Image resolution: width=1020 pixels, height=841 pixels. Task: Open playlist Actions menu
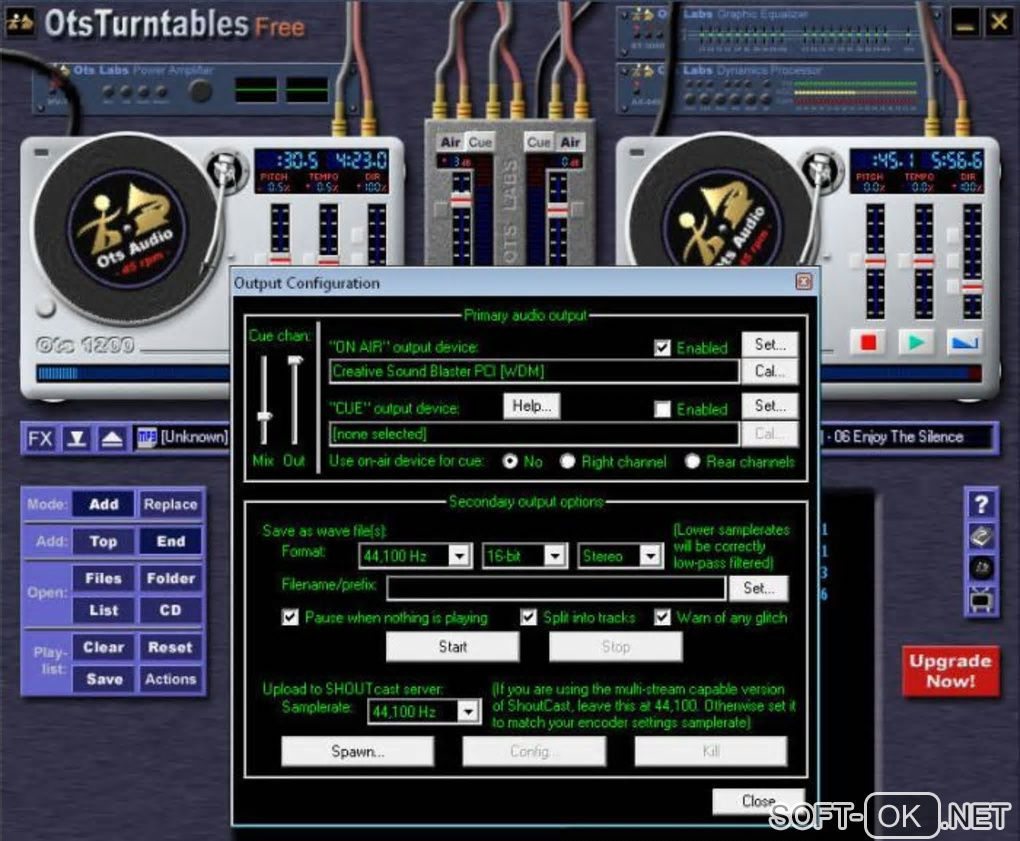[170, 679]
